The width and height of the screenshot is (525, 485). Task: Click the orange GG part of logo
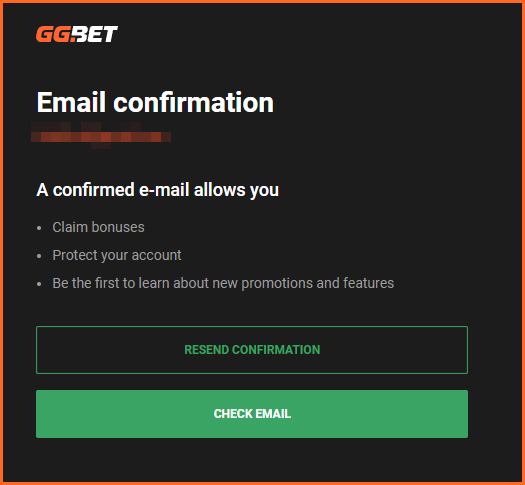click(x=54, y=34)
